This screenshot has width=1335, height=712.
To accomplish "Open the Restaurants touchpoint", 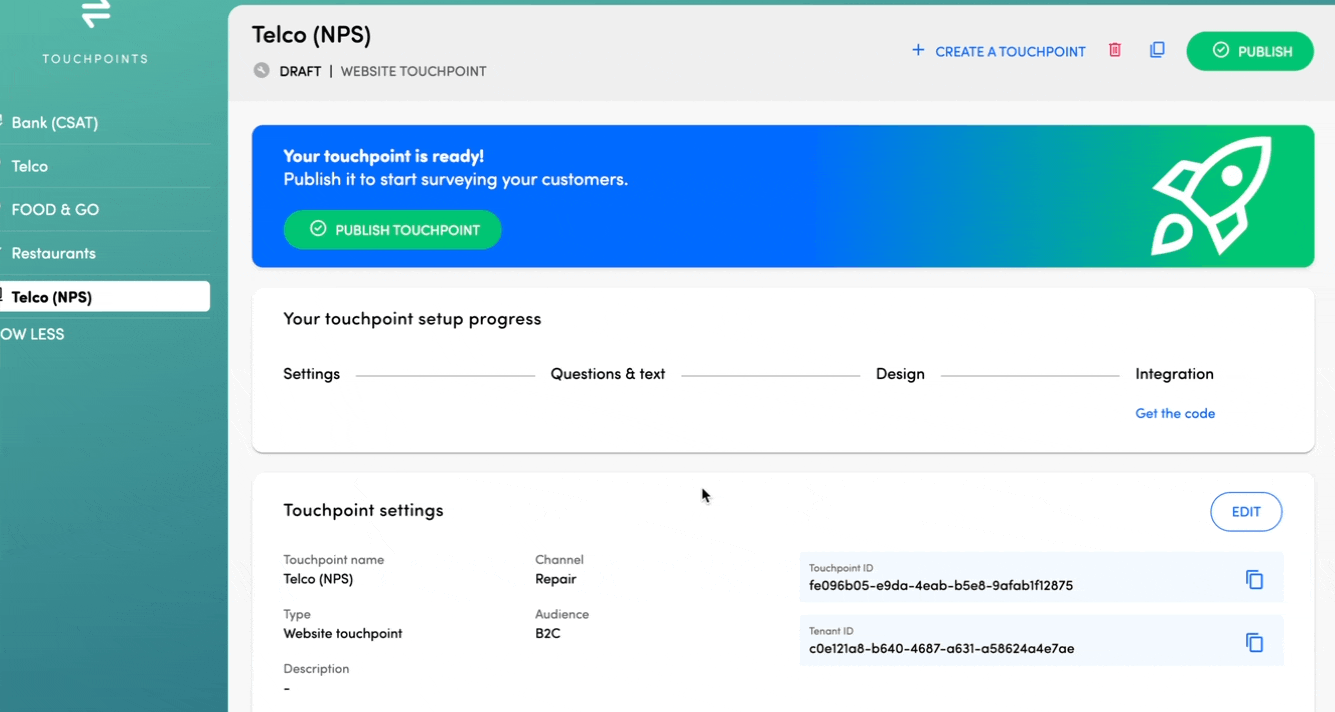I will [54, 253].
